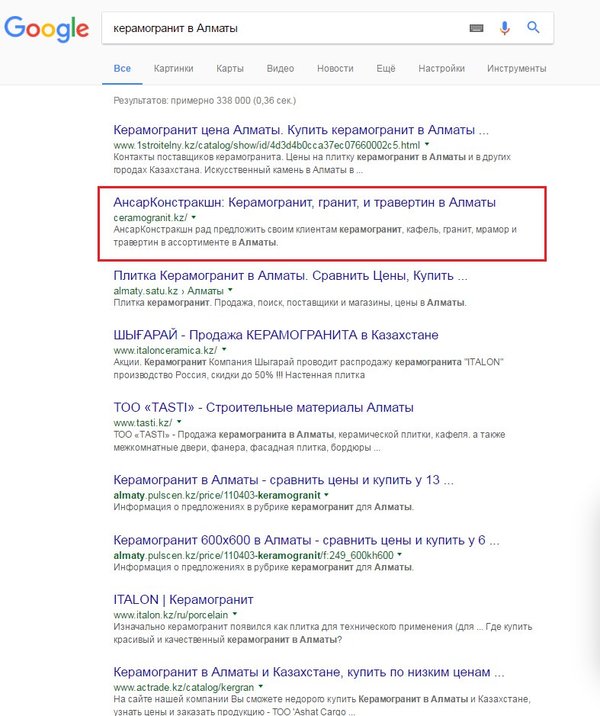This screenshot has width=600, height=716.
Task: Start voice search with microphone icon
Action: point(505,28)
